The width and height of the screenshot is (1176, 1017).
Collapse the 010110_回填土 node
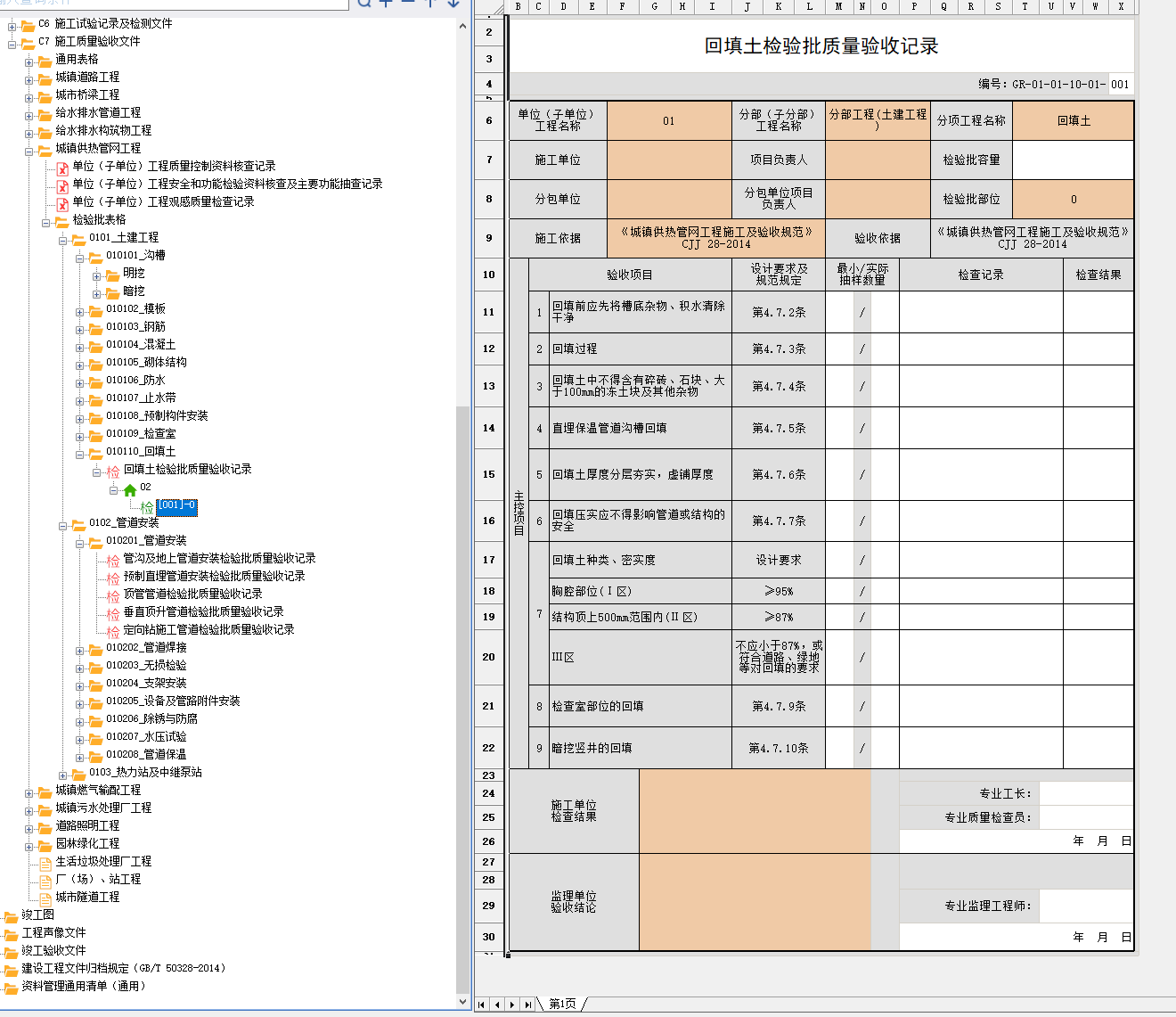tap(80, 455)
